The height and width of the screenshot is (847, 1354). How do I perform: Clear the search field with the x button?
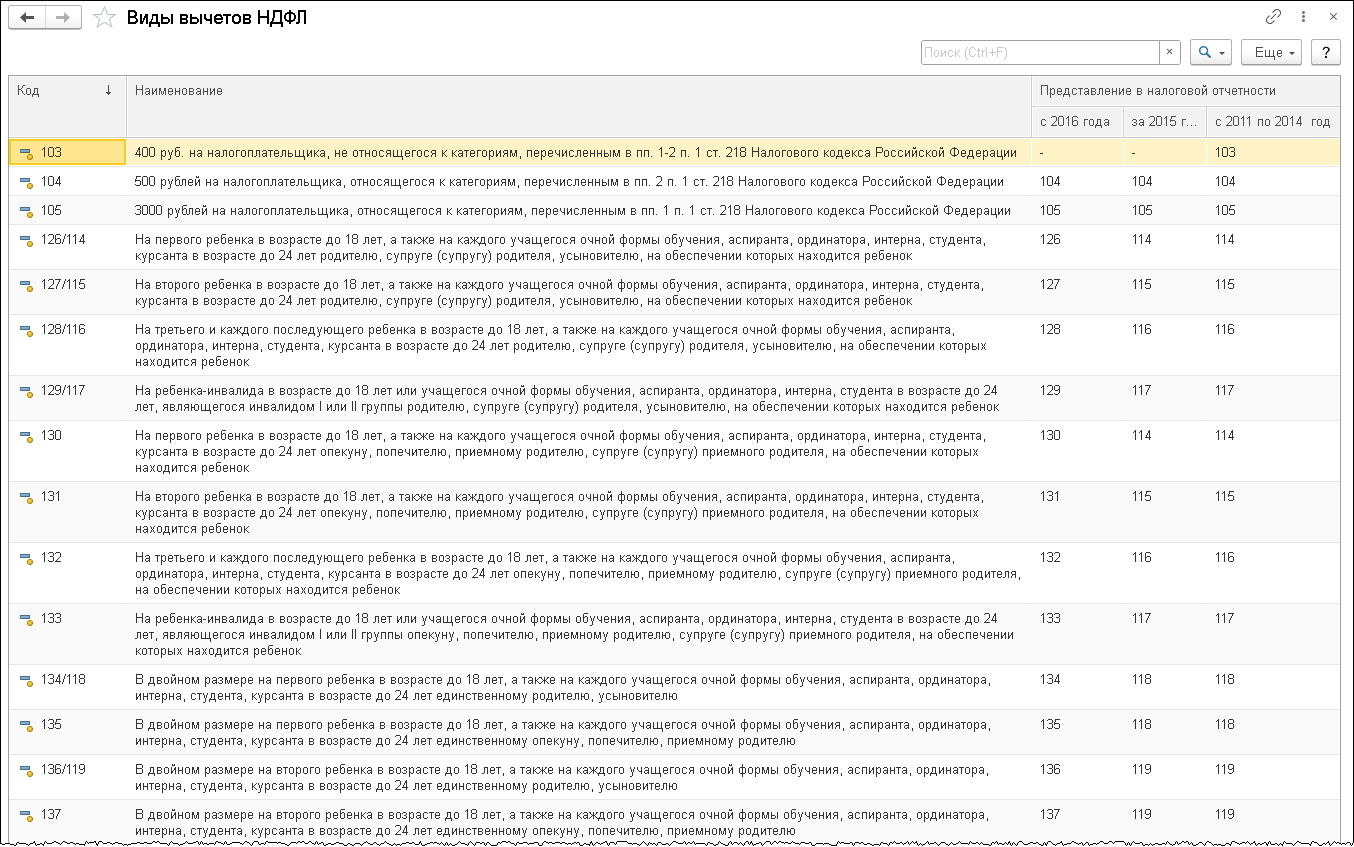pyautogui.click(x=1170, y=52)
